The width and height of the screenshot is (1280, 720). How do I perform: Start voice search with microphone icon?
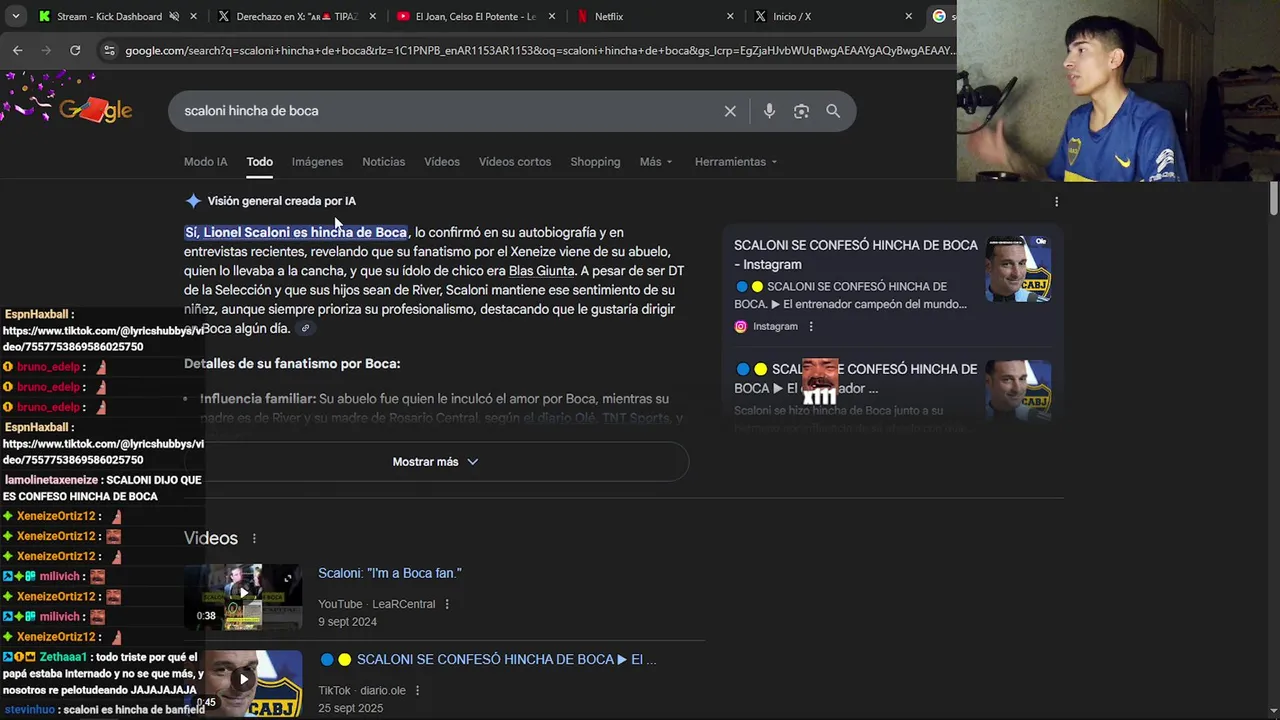point(769,111)
